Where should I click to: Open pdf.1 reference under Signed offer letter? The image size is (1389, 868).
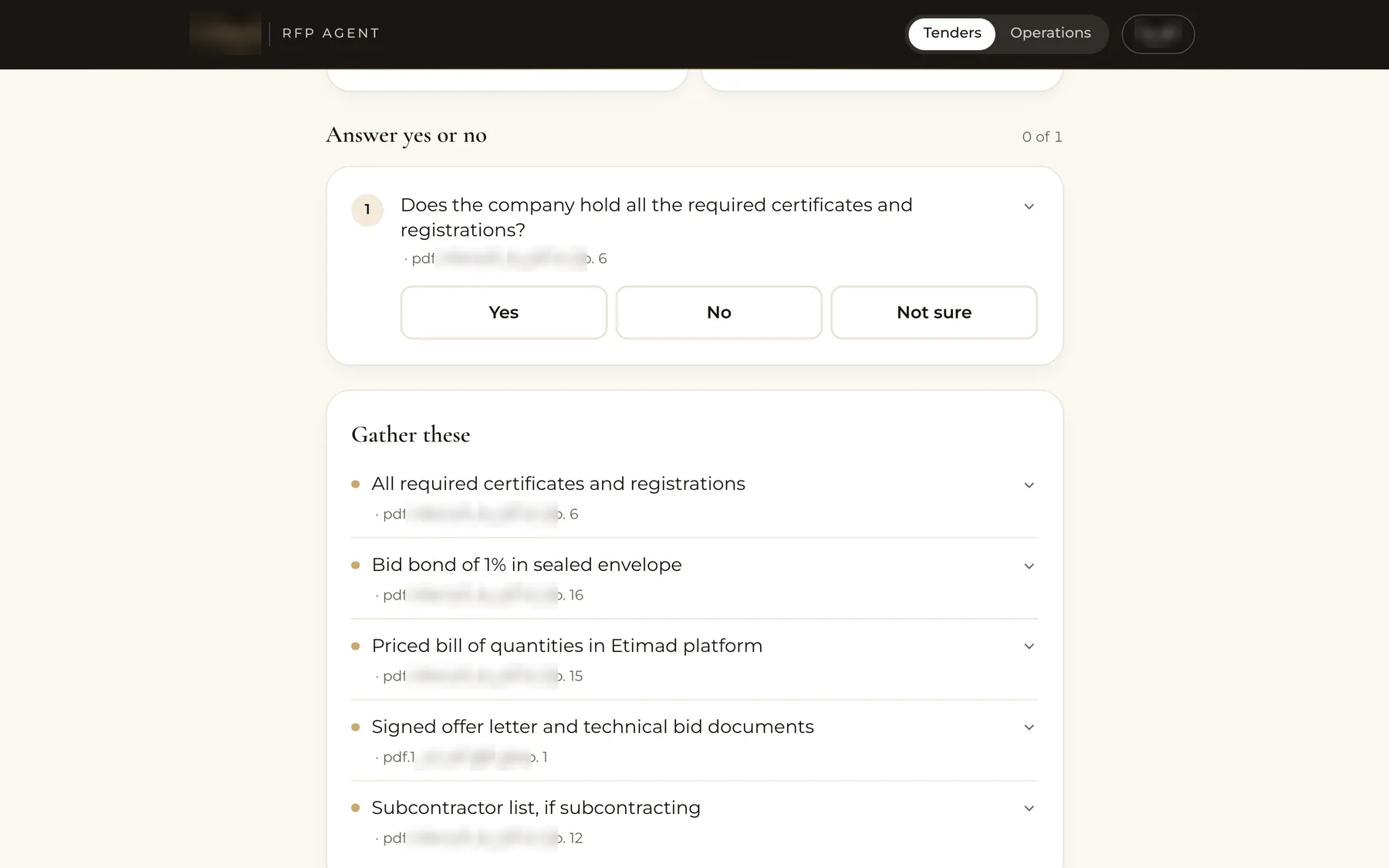[x=461, y=757]
